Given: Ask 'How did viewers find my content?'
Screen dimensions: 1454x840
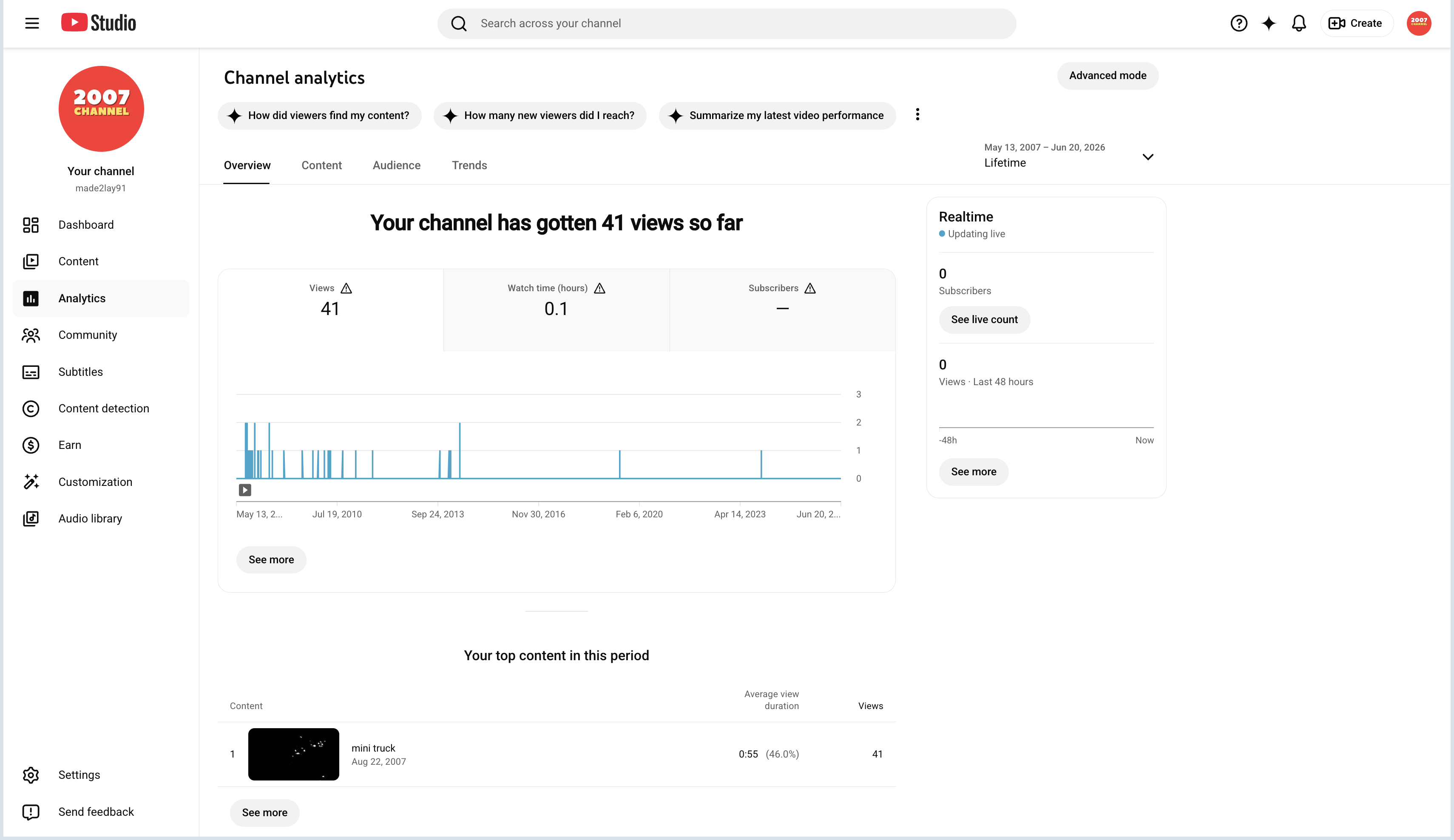Looking at the screenshot, I should 319,115.
